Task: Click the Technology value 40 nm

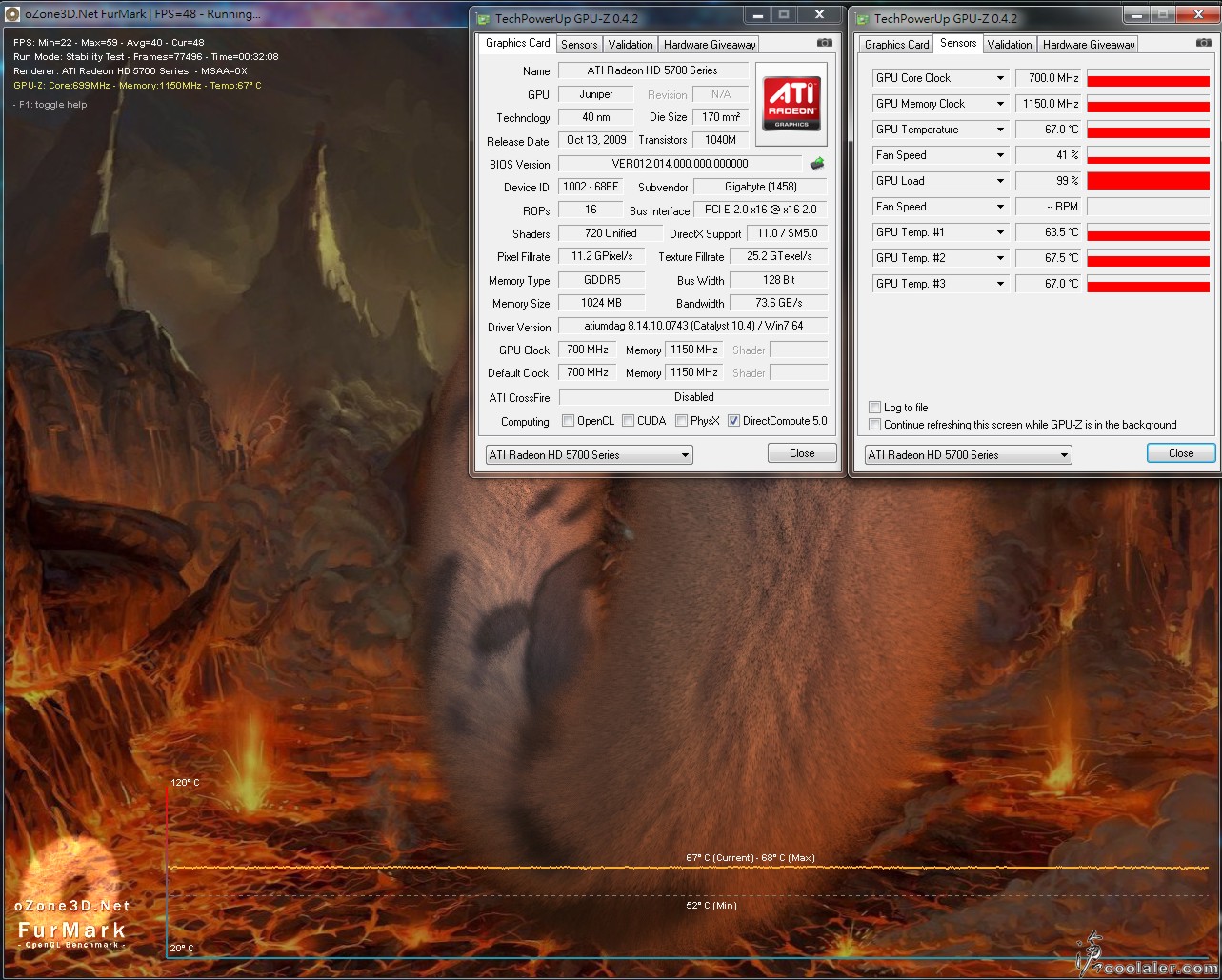Action: (596, 117)
